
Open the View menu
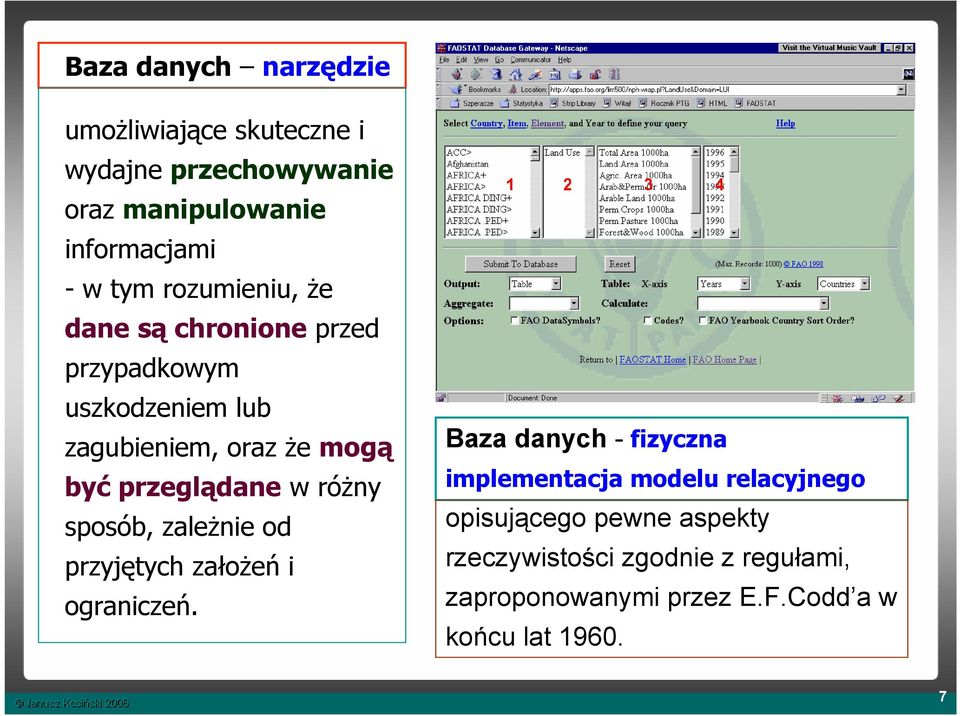[481, 60]
